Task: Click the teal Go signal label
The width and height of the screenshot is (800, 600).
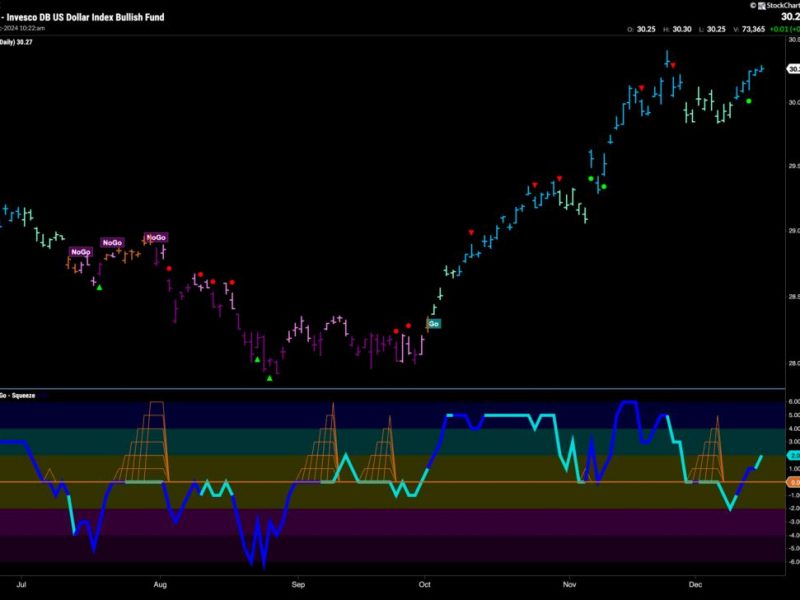Action: (x=434, y=323)
